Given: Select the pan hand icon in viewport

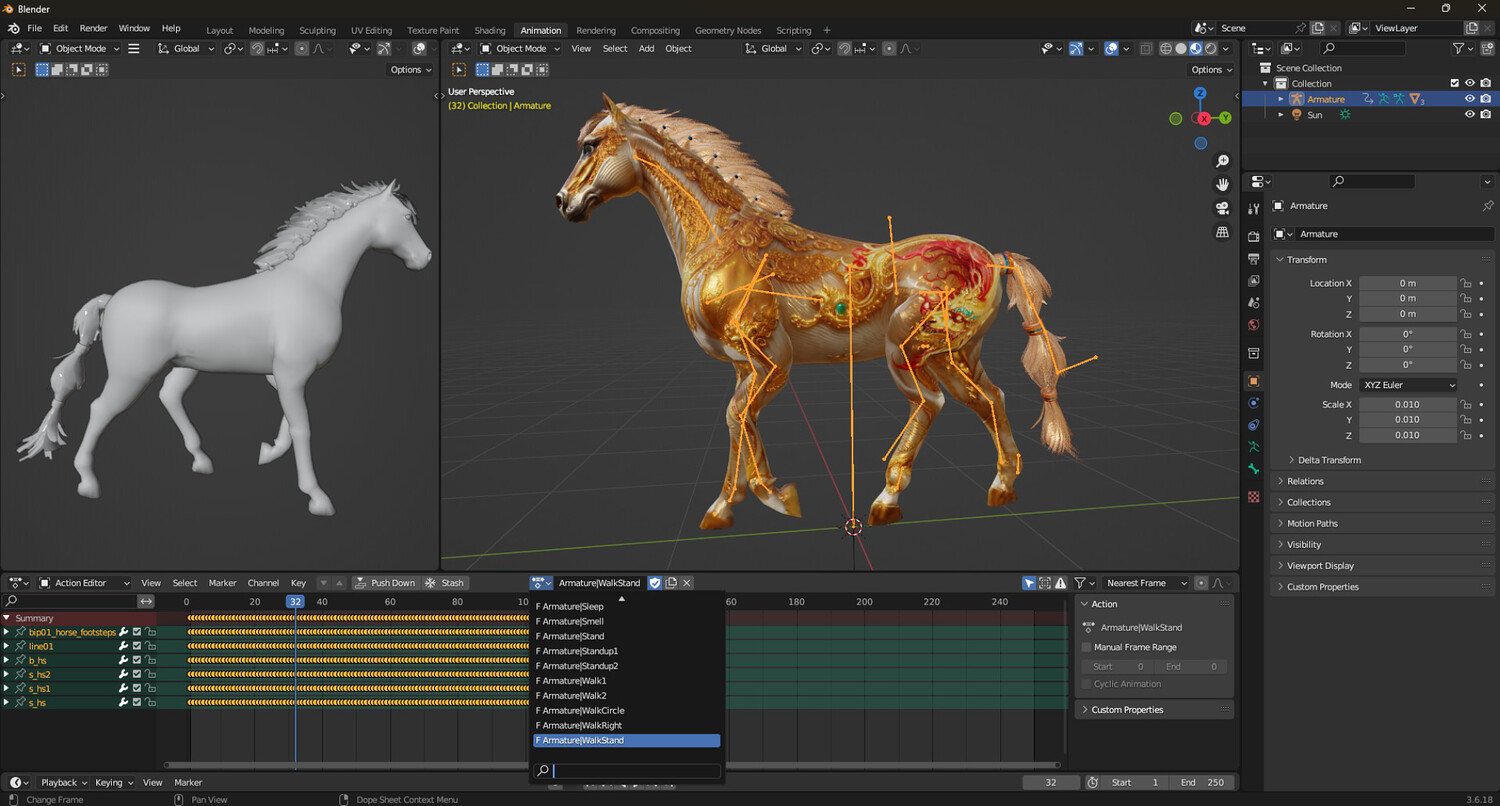Looking at the screenshot, I should 1222,184.
